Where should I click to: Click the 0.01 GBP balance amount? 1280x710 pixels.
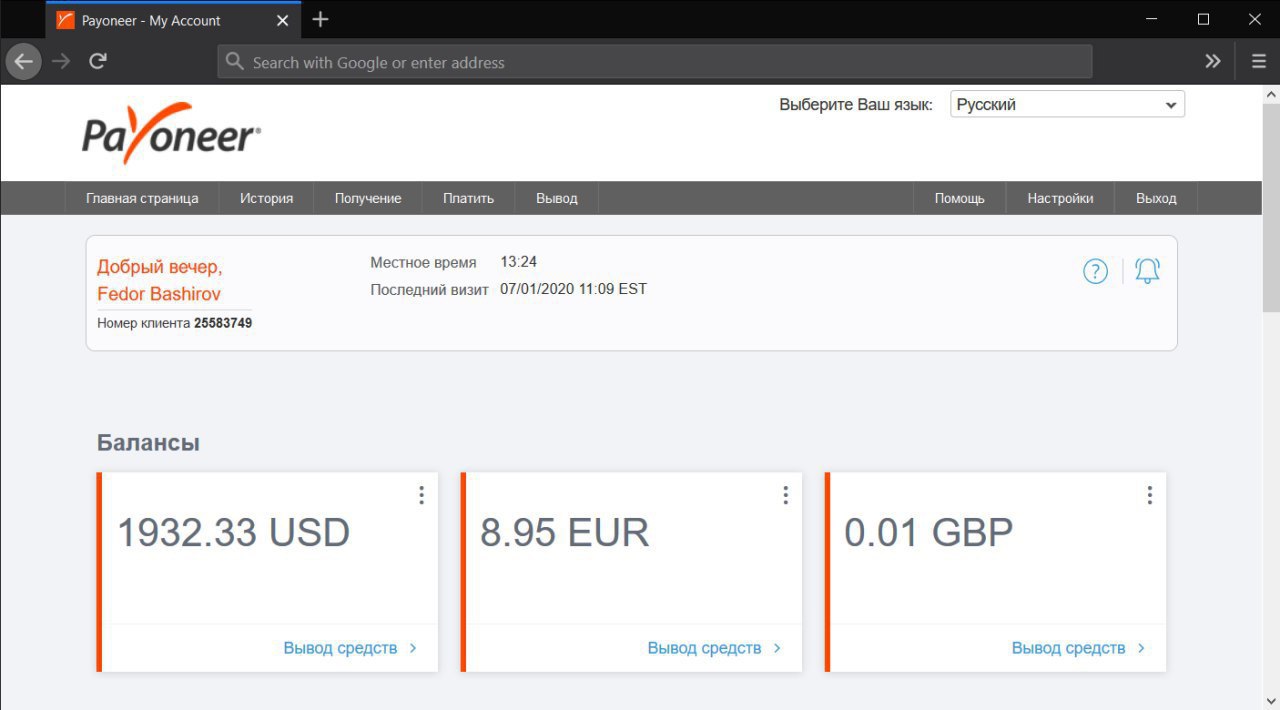click(x=929, y=532)
